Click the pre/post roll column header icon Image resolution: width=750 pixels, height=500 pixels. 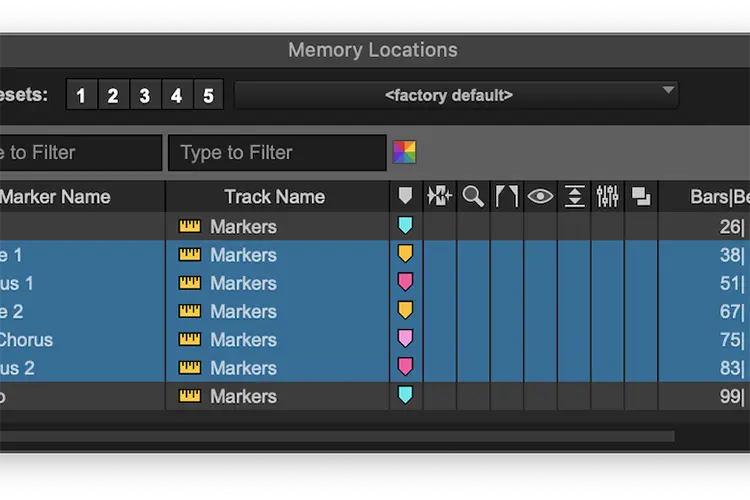507,196
